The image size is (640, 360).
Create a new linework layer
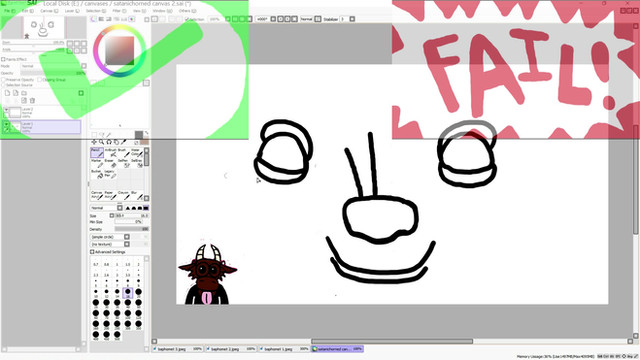pos(16,93)
